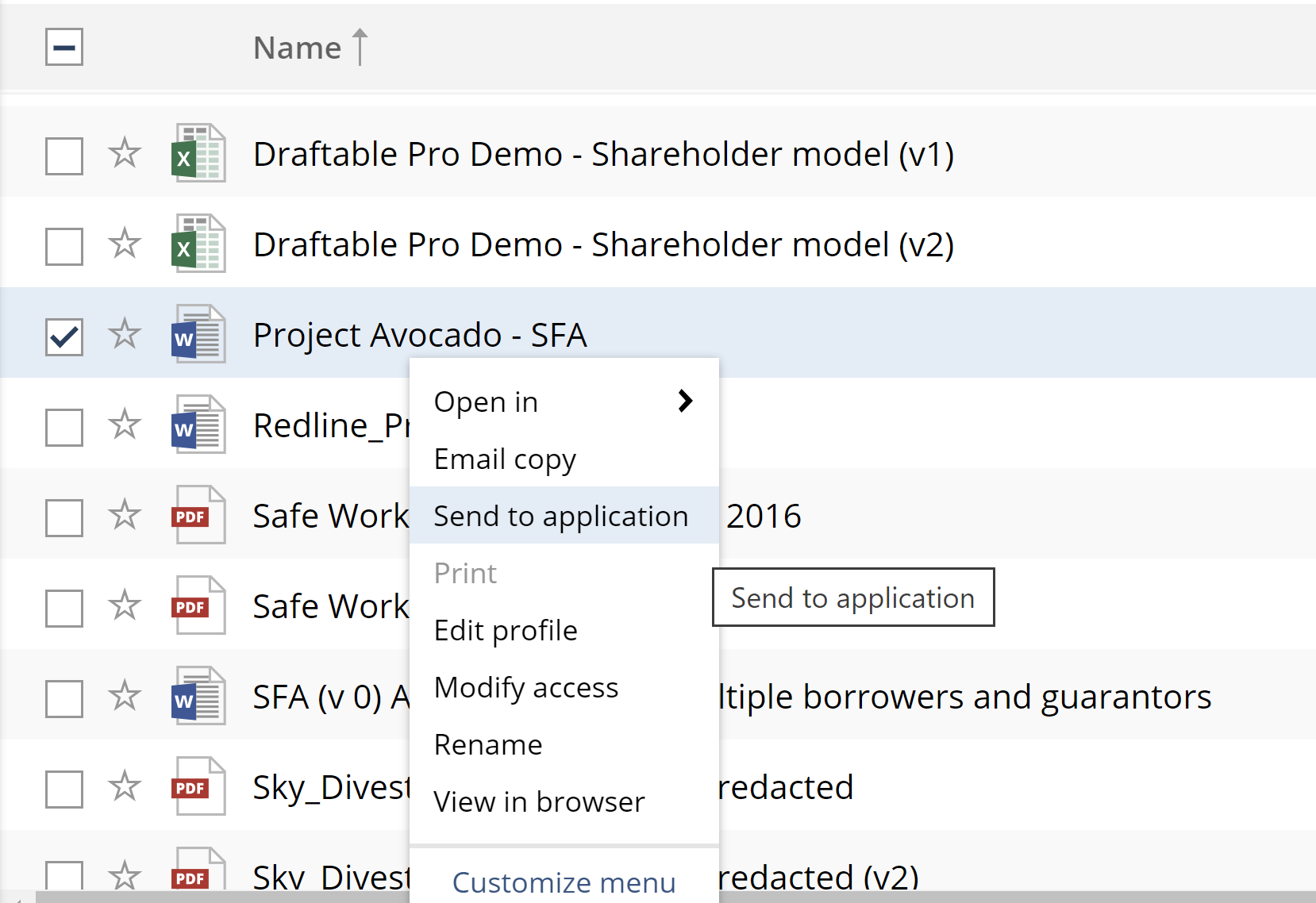
Task: Open Draftable Pro Demo - Shareholder model (v2)
Action: pyautogui.click(x=603, y=244)
